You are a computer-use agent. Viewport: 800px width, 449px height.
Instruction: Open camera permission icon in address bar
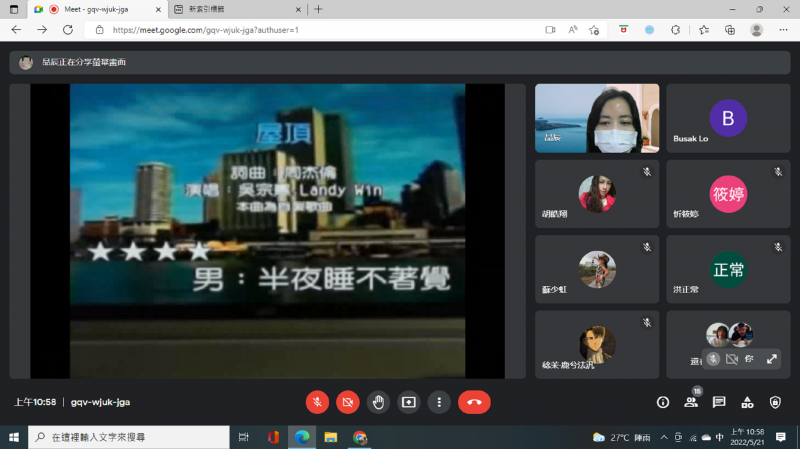pyautogui.click(x=550, y=30)
